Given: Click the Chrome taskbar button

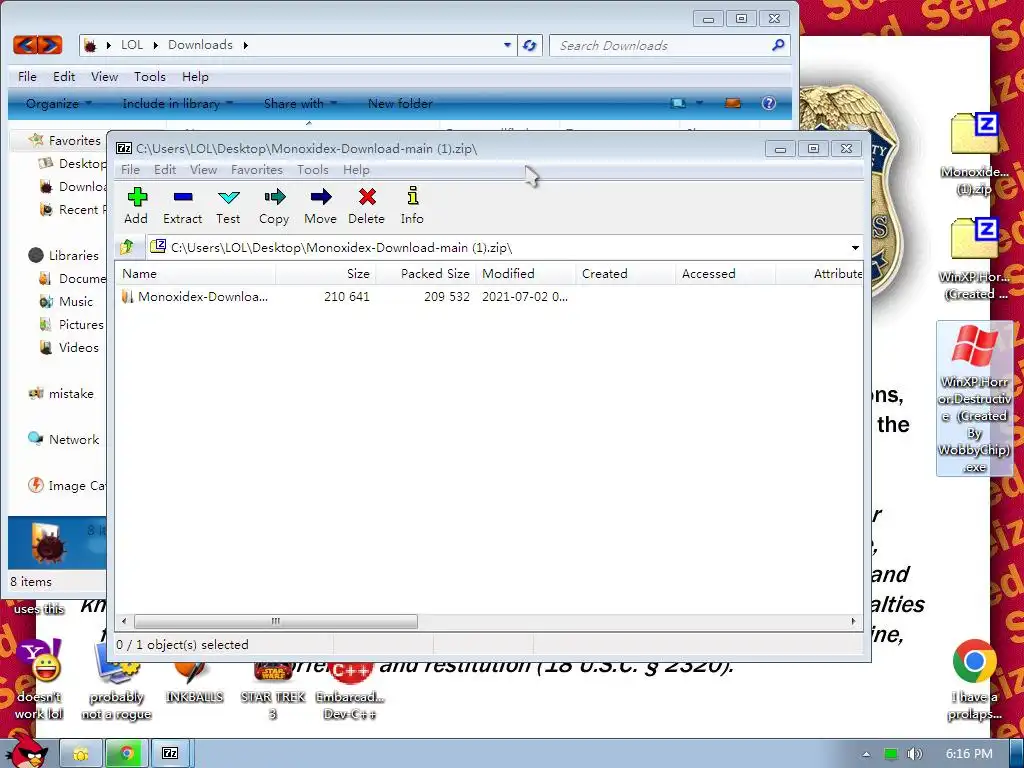Looking at the screenshot, I should (127, 753).
